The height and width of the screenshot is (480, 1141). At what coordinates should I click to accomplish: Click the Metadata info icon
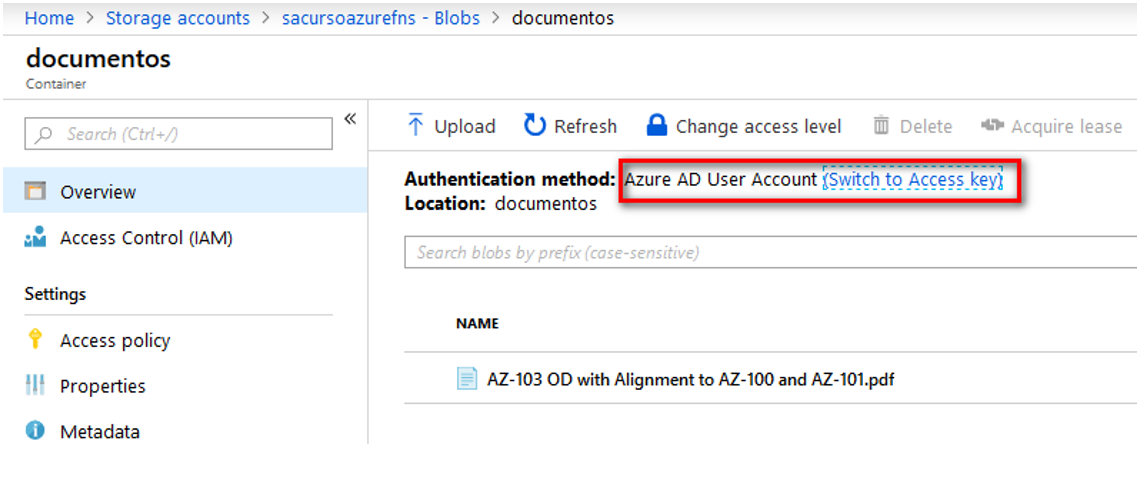click(x=35, y=431)
